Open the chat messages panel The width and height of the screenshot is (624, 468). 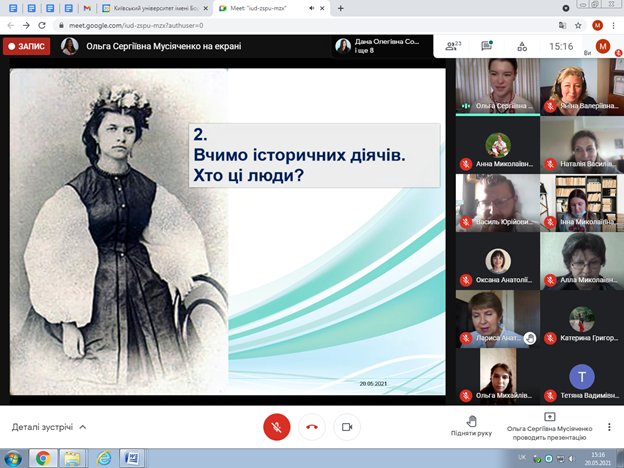(x=486, y=46)
